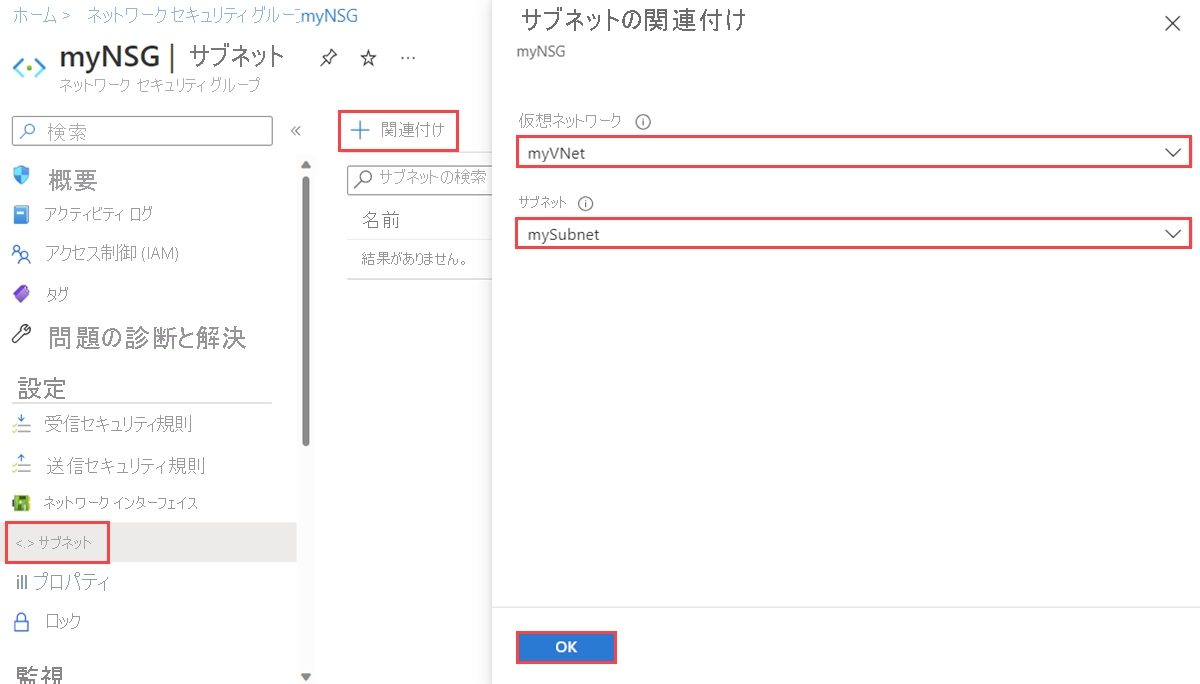
Task: Click the inbound security rules icon
Action: tap(22, 425)
